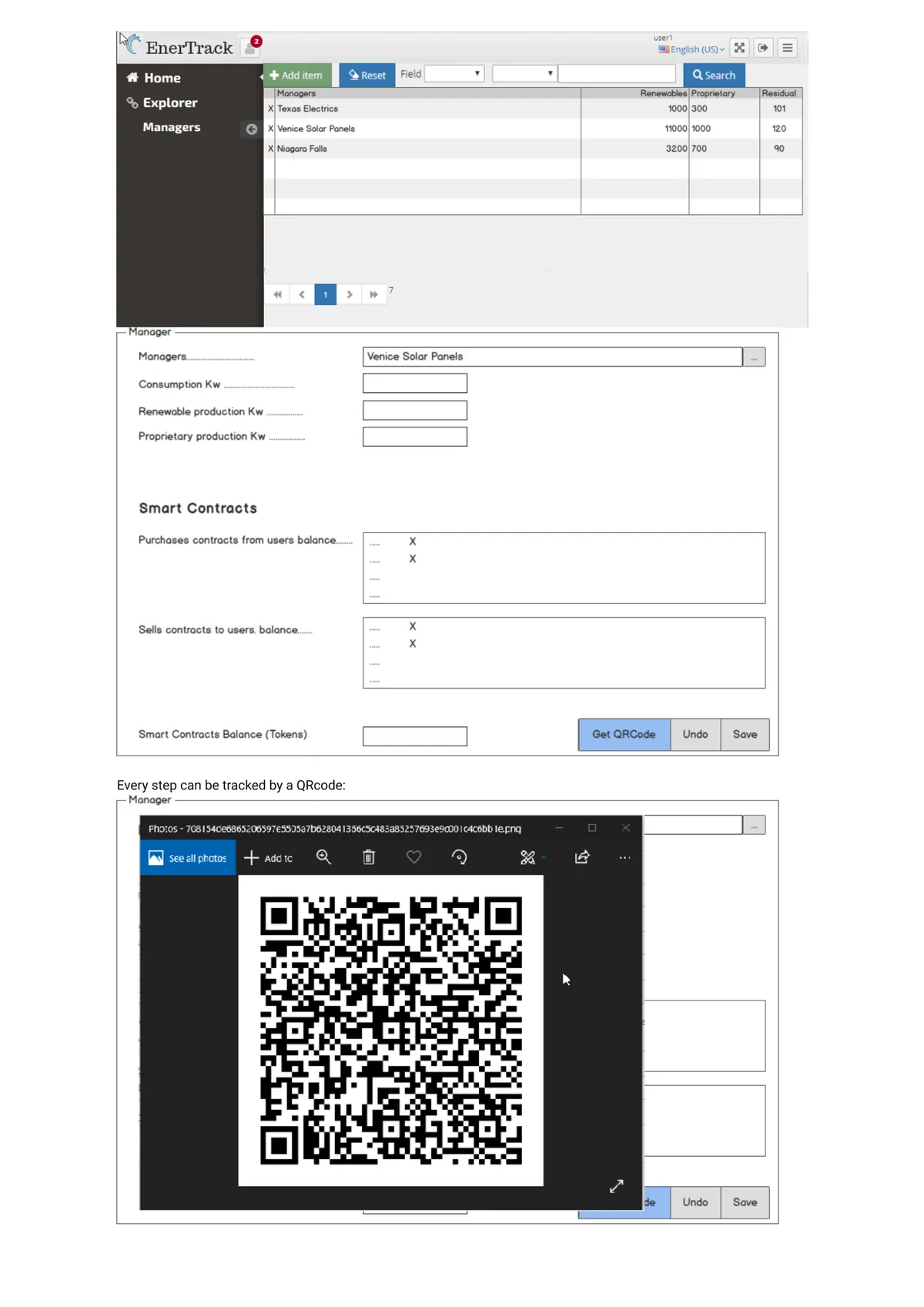The image size is (924, 1307).
Task: Click Save in the Manager form behind Photos
Action: [745, 1202]
